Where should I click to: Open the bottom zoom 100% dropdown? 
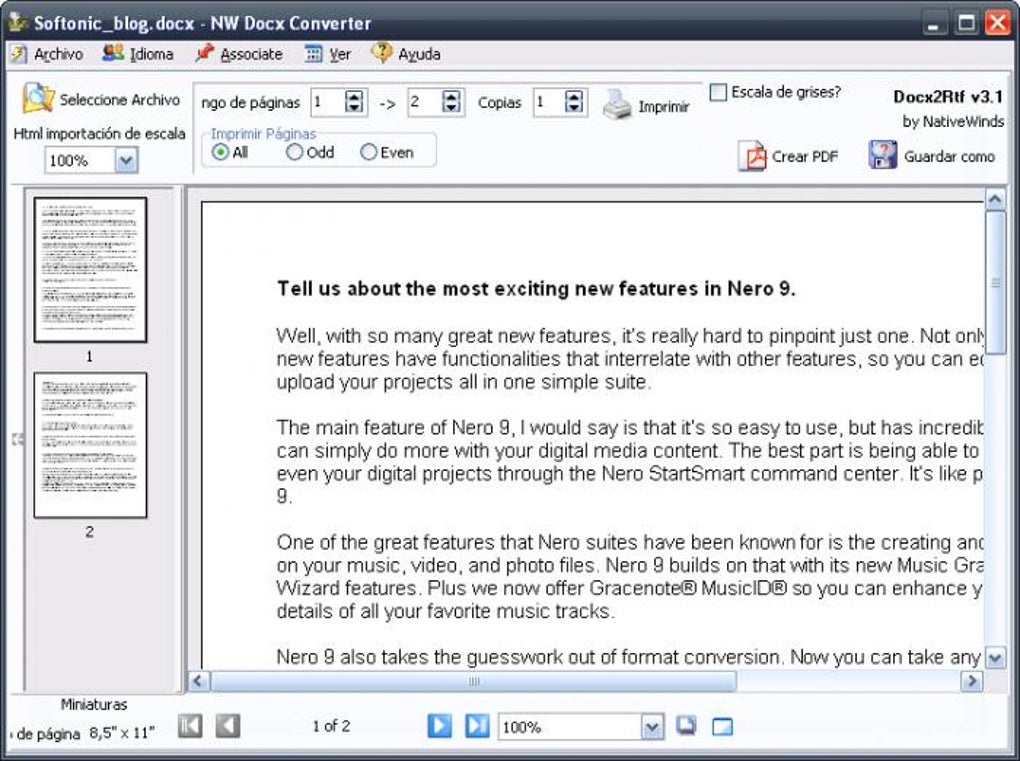click(x=652, y=727)
